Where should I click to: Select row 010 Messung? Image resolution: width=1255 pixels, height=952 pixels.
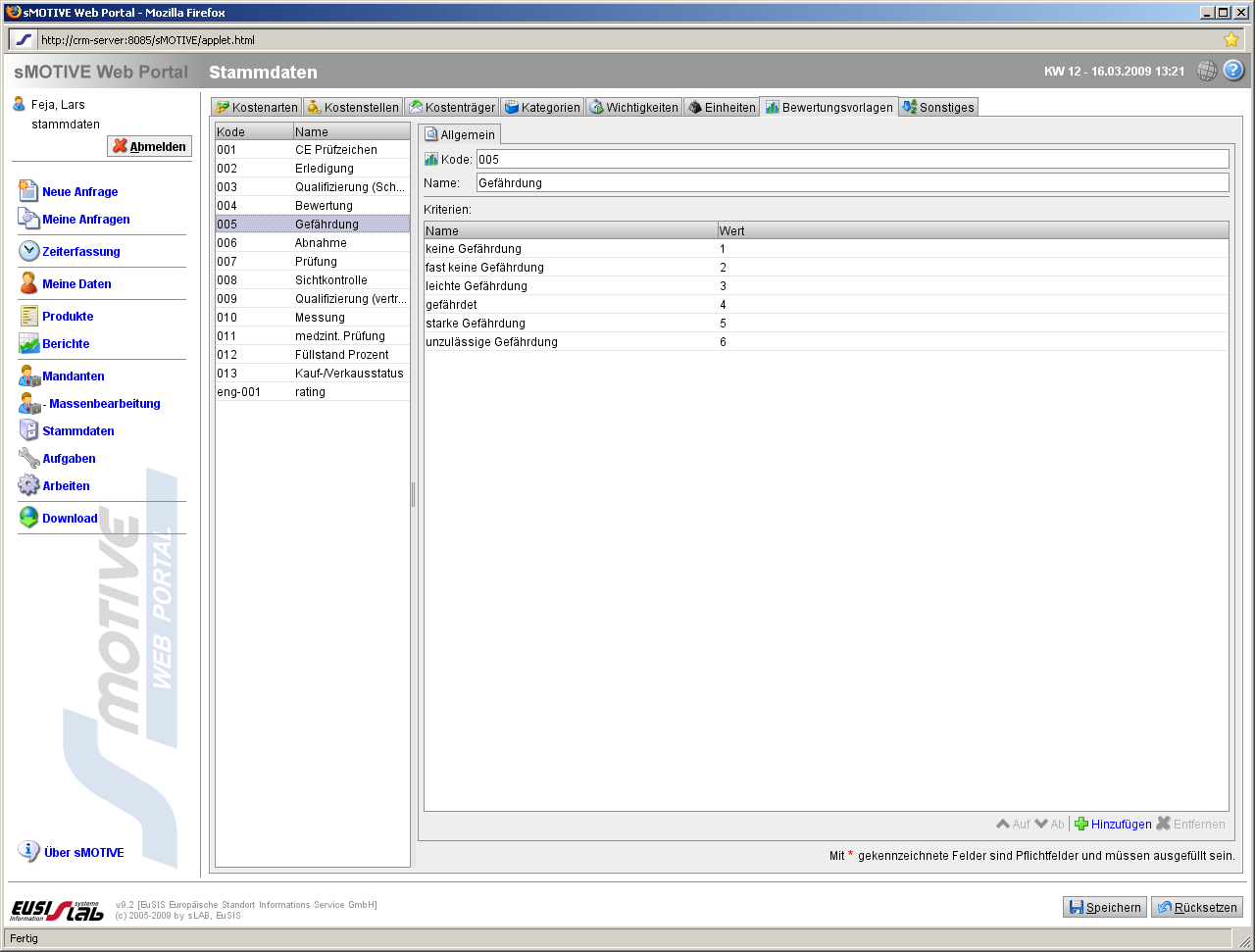[x=313, y=318]
